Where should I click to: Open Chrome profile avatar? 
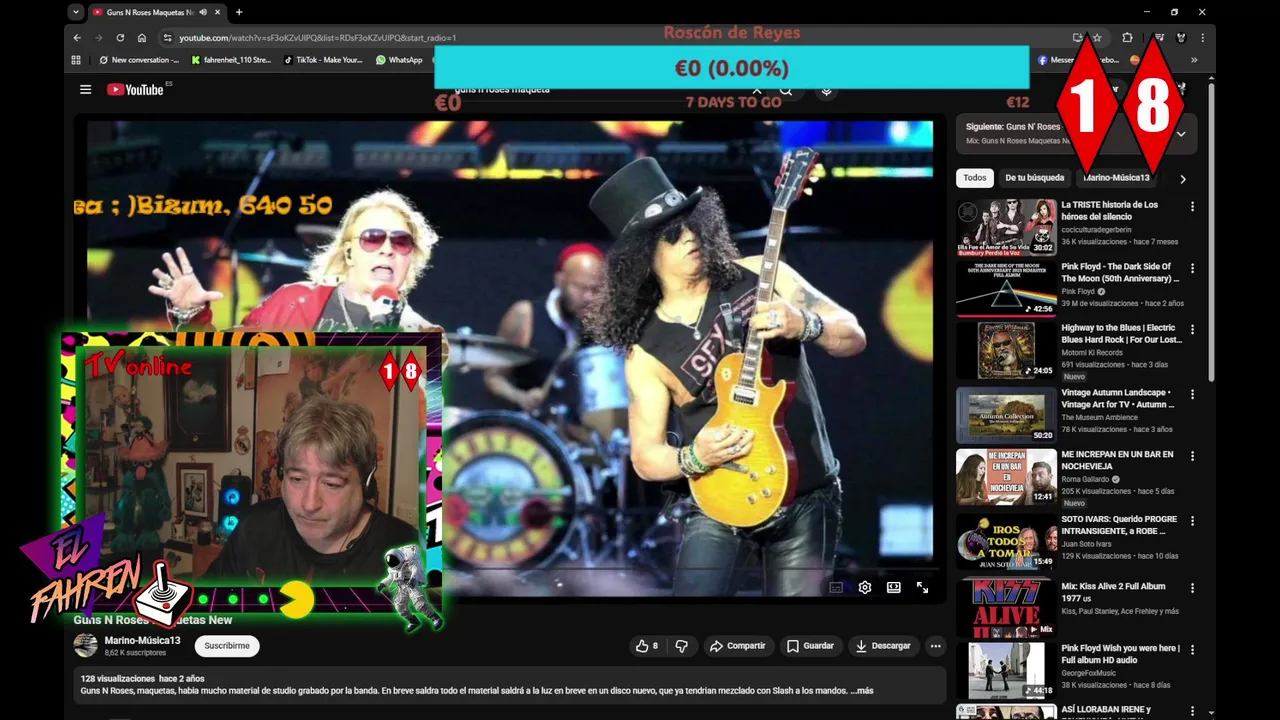pos(1181,38)
